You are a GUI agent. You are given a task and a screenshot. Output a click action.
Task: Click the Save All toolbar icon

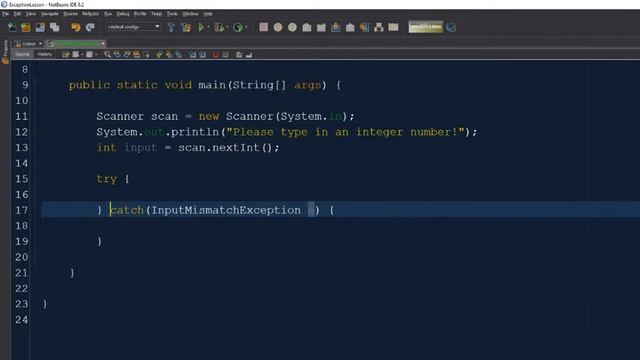(x=54, y=27)
